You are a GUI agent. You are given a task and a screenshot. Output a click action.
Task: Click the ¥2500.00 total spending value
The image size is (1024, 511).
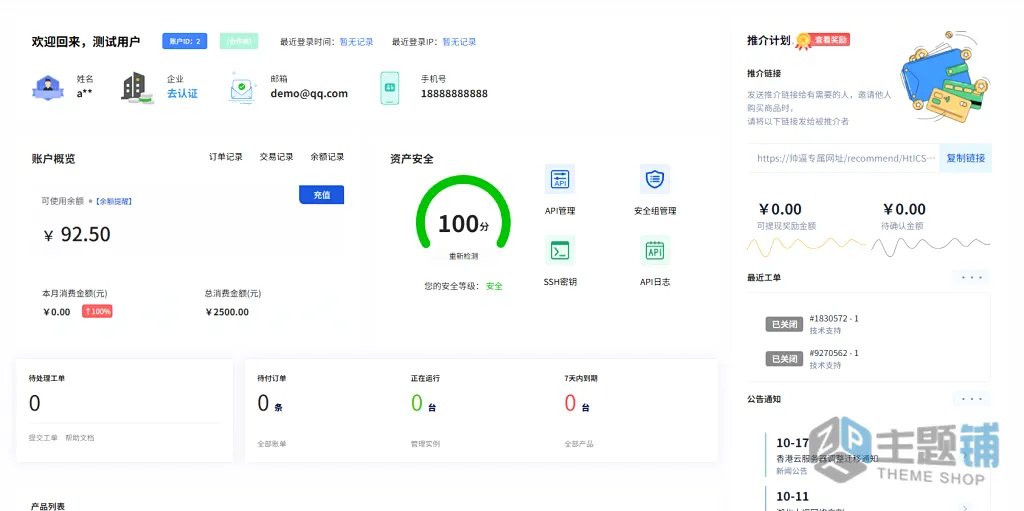[x=227, y=312]
